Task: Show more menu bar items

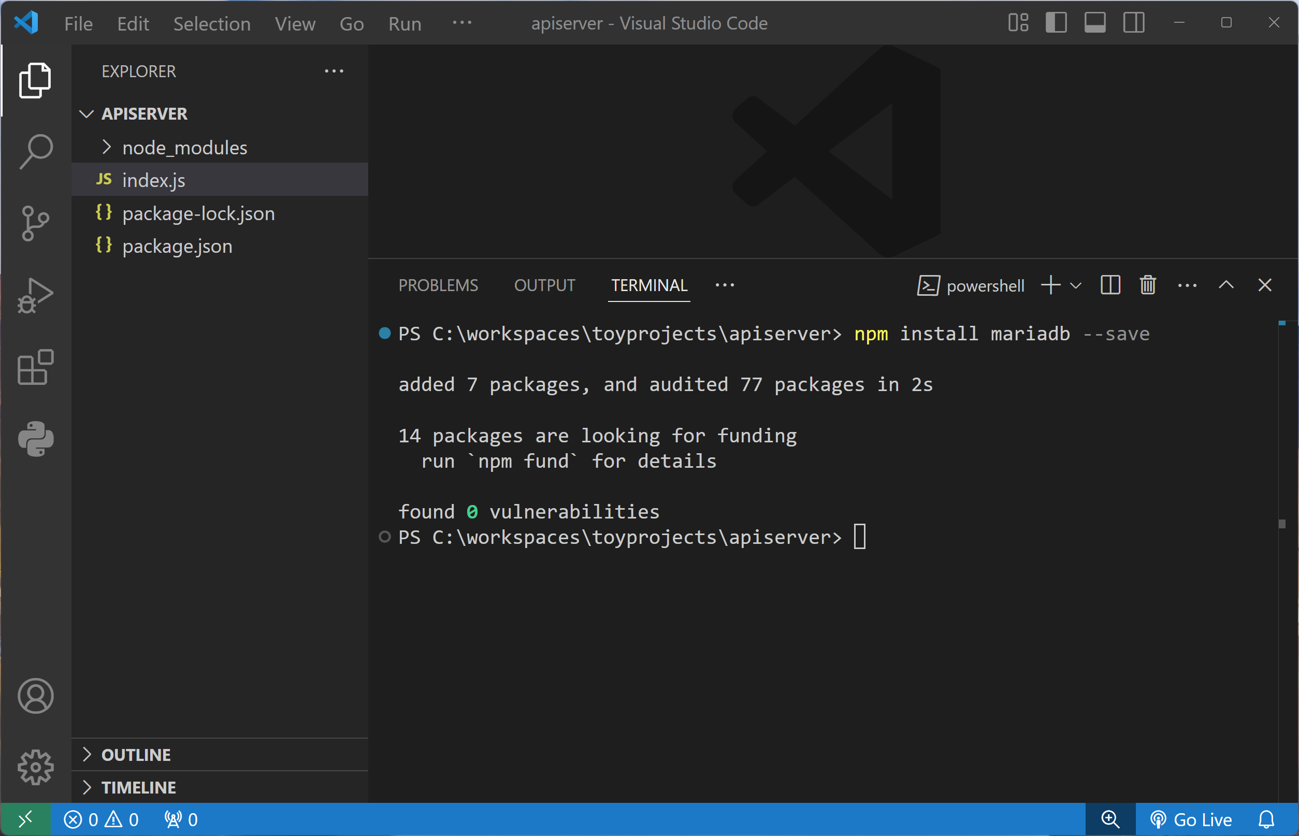Action: click(x=462, y=22)
